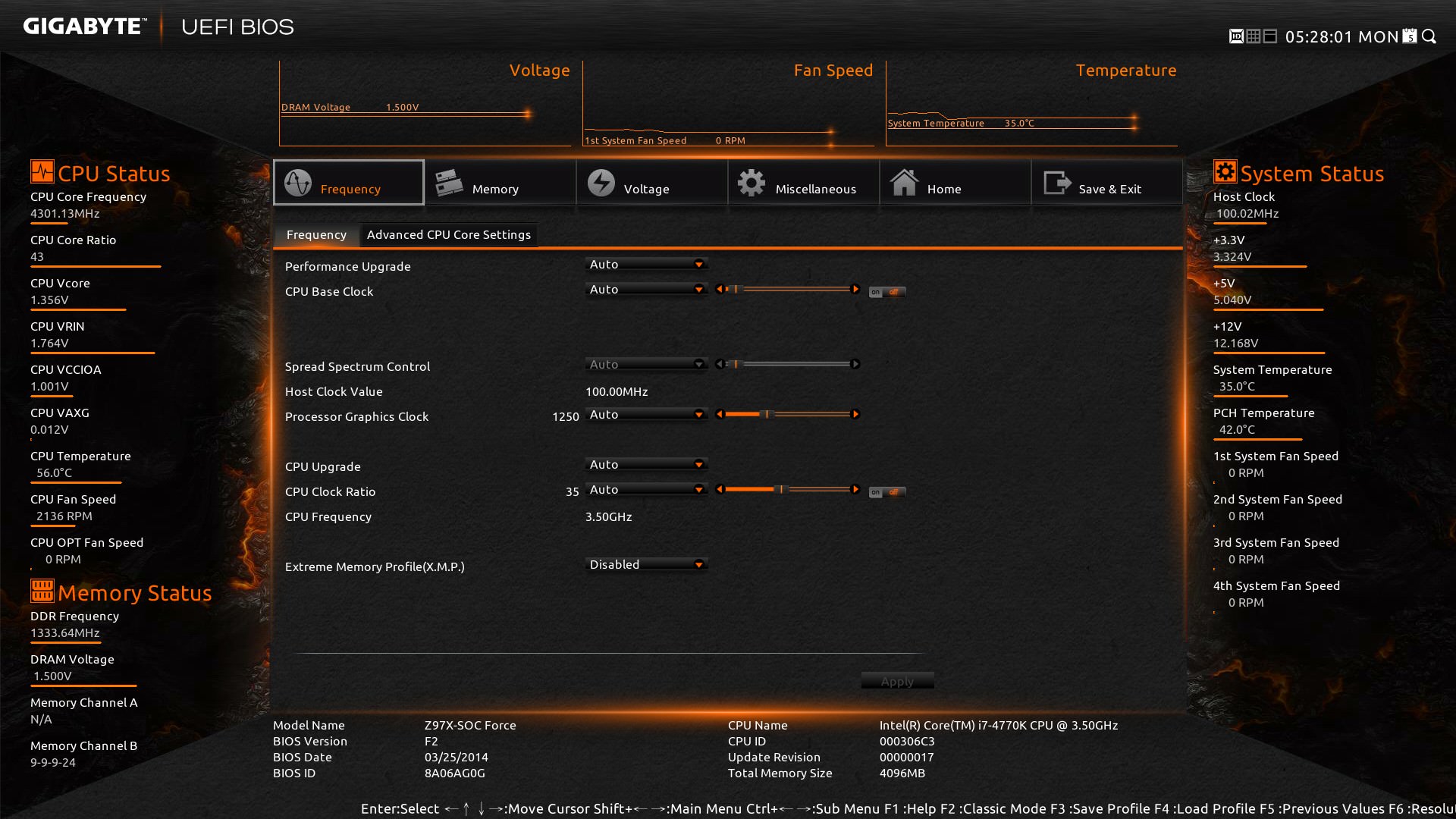
Task: Click left arrow of Processor Graphics Clock slider
Action: click(720, 414)
